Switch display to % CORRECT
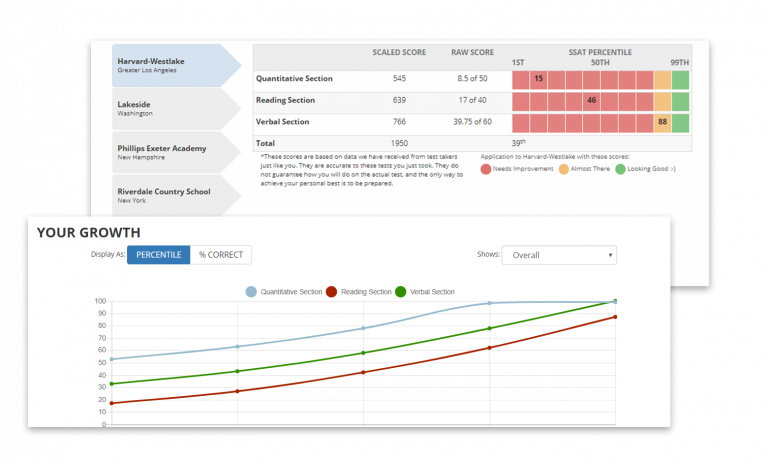768x460 pixels. [221, 255]
